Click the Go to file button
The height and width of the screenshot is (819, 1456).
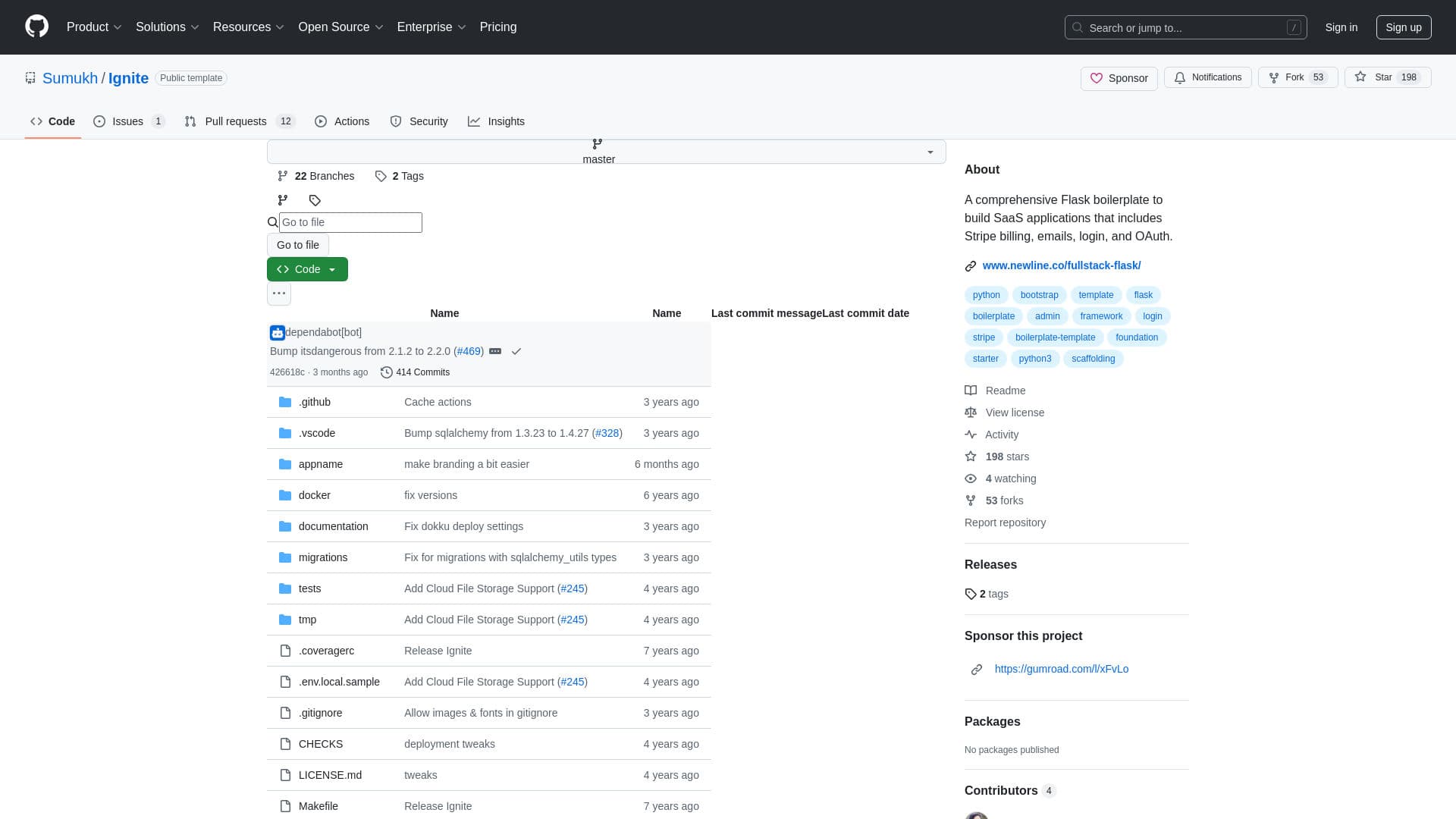(x=298, y=245)
